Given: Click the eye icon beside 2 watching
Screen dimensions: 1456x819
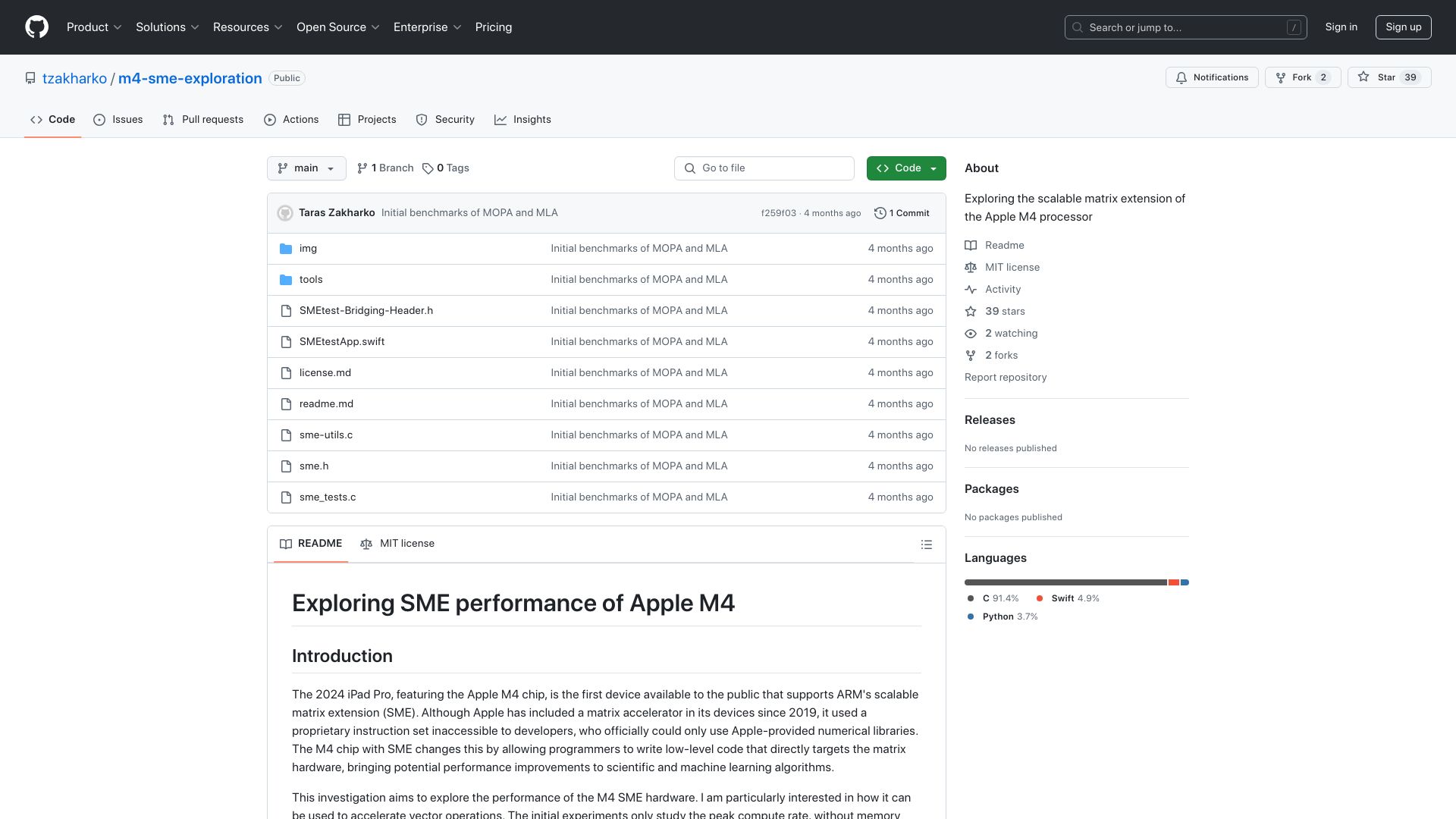Looking at the screenshot, I should pos(971,334).
